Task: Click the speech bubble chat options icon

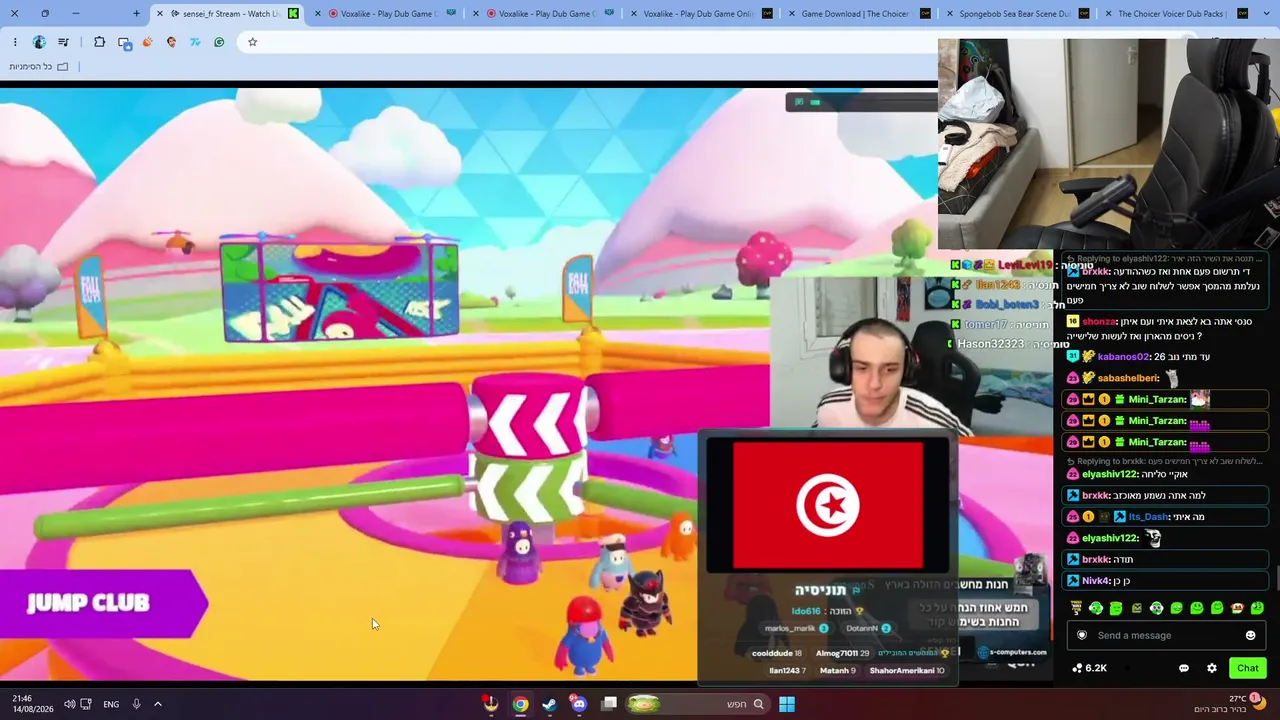Action: [1184, 668]
